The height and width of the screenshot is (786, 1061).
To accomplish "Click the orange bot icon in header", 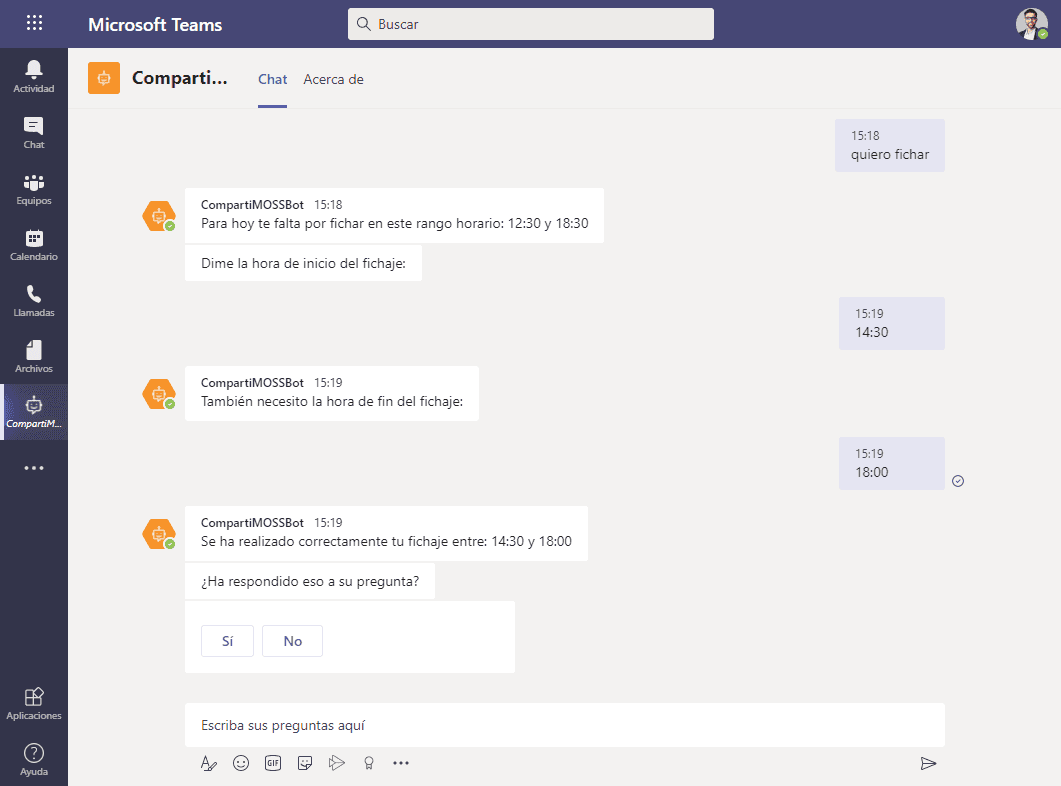I will [x=104, y=78].
